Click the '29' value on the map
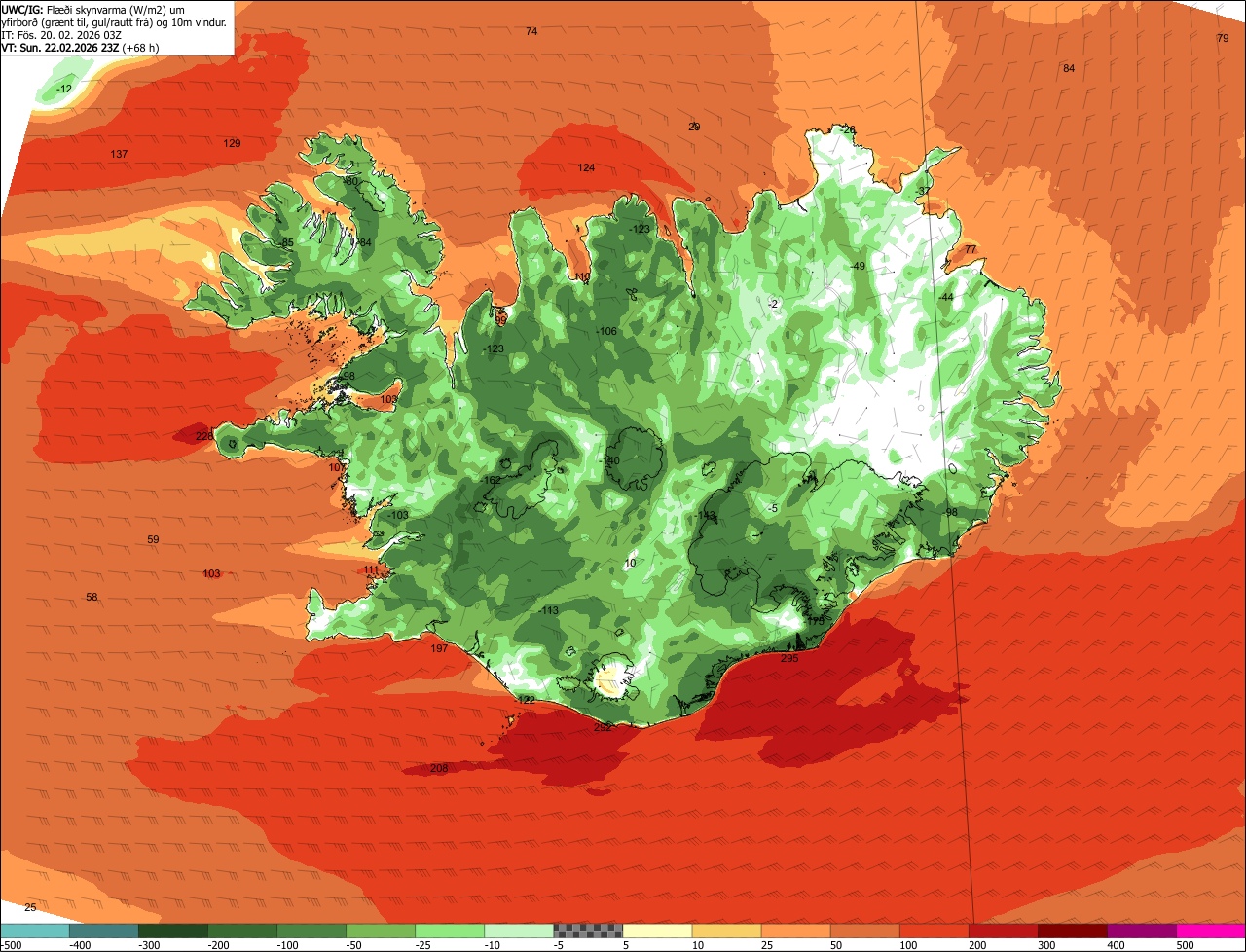Viewport: 1246px width, 952px height. pos(694,127)
